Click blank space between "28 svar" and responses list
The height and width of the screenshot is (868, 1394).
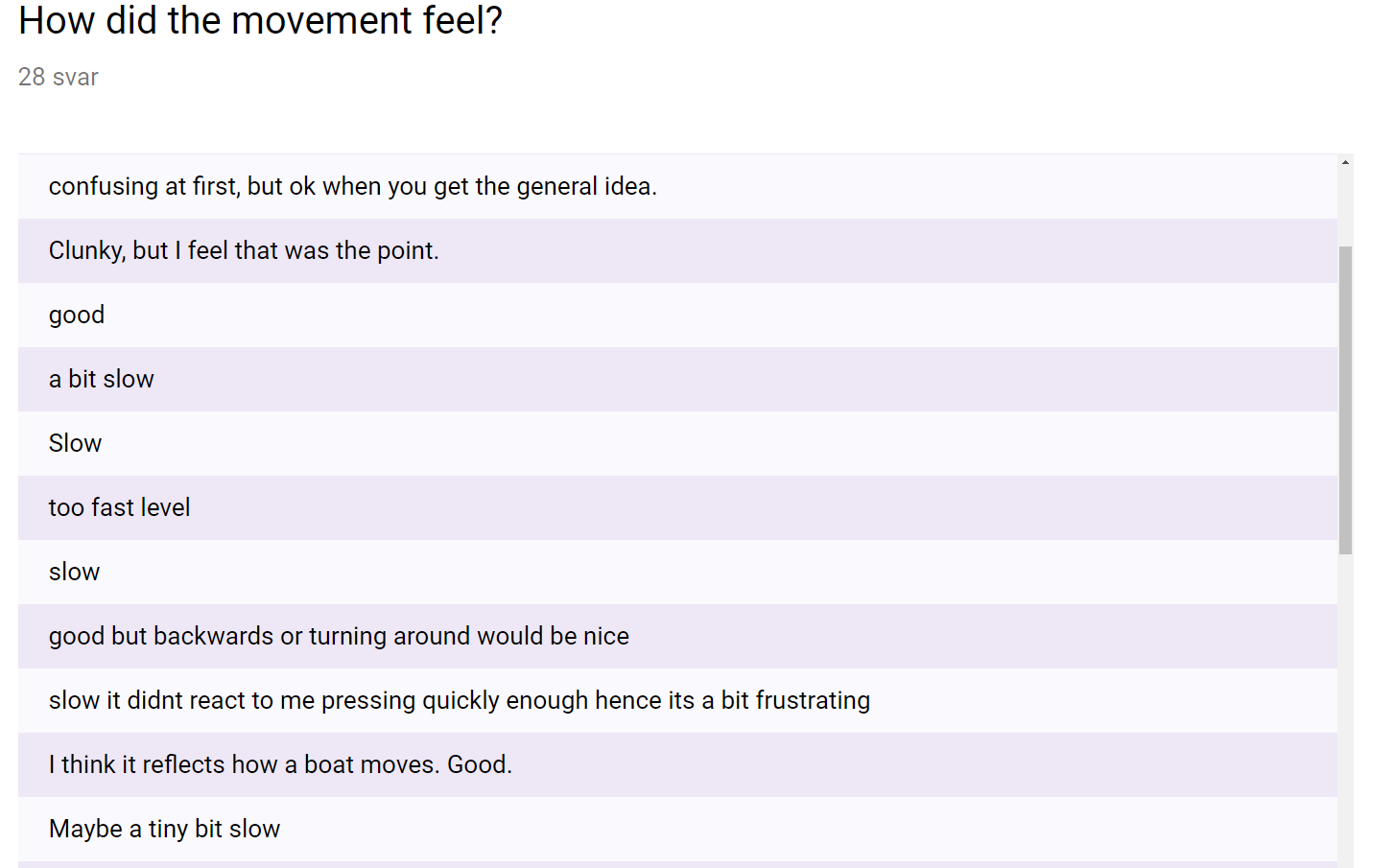[x=672, y=123]
